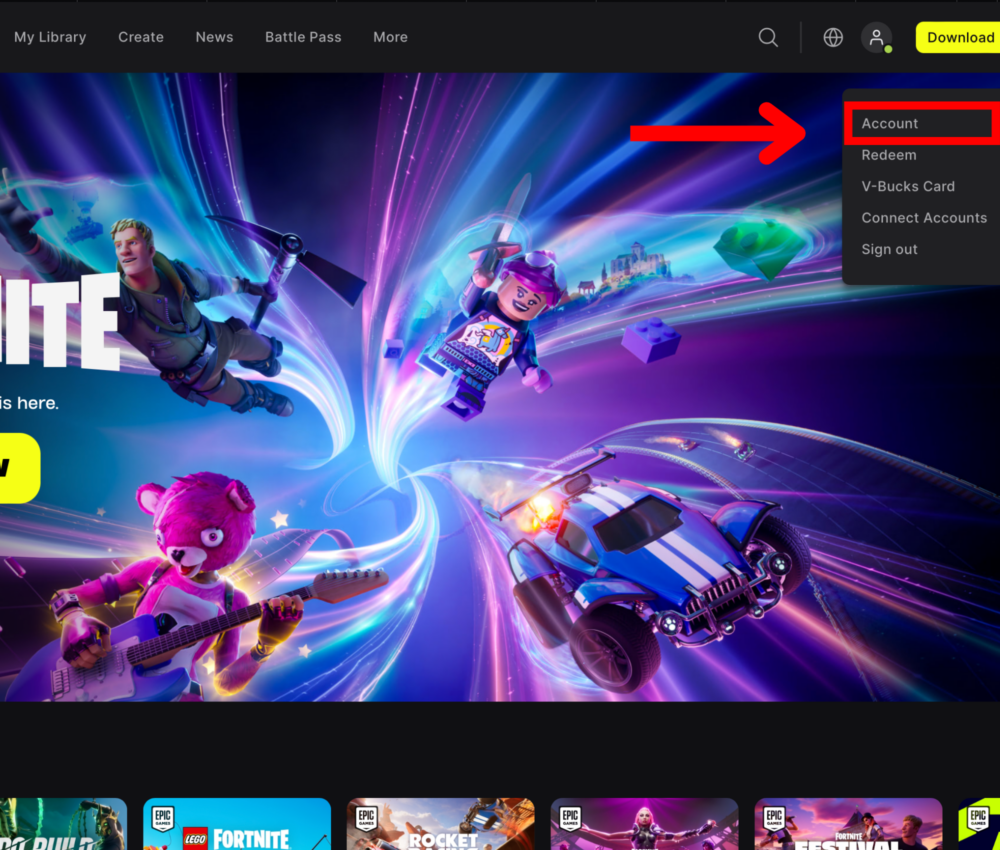Select V-Bucks Card from the menu
Image resolution: width=1000 pixels, height=850 pixels.
tap(908, 186)
